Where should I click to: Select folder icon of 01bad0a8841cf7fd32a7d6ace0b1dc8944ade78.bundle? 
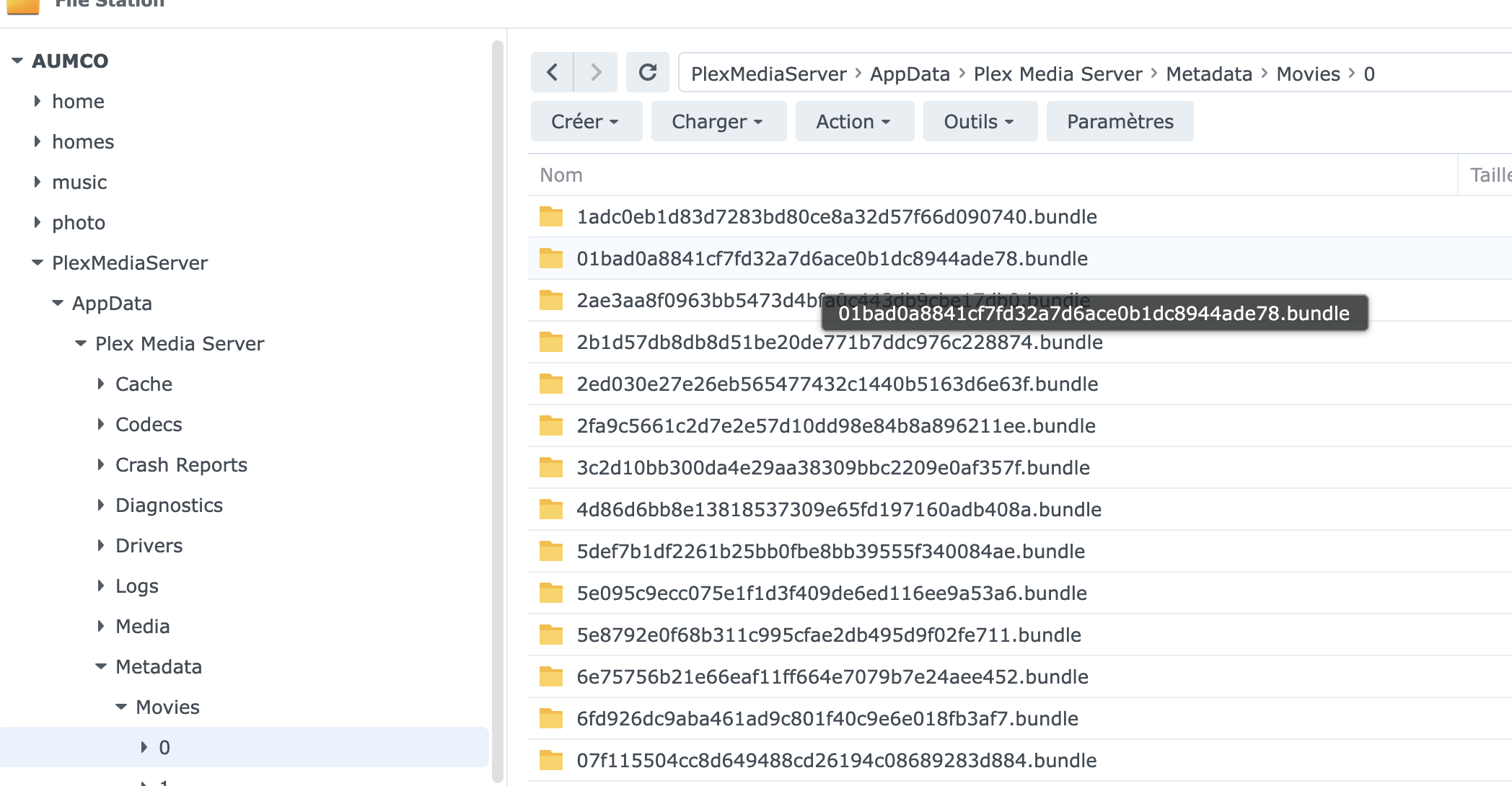click(x=551, y=258)
